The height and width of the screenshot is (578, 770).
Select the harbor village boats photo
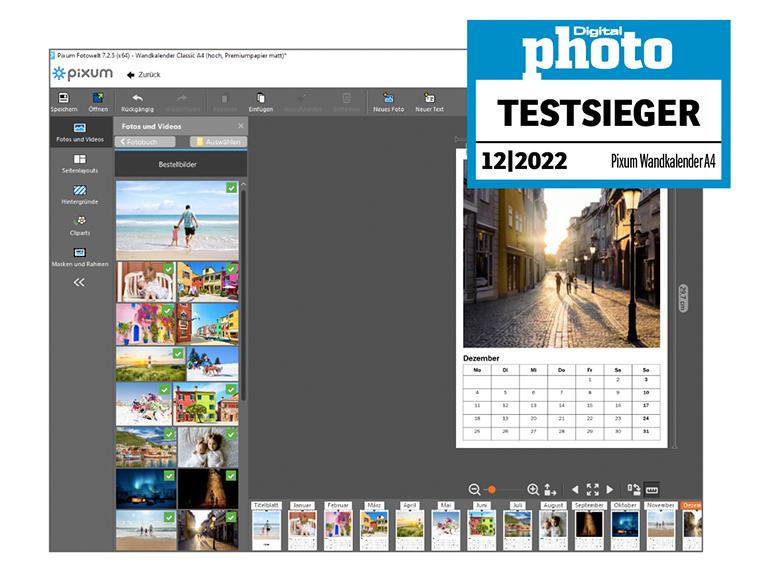coord(146,447)
